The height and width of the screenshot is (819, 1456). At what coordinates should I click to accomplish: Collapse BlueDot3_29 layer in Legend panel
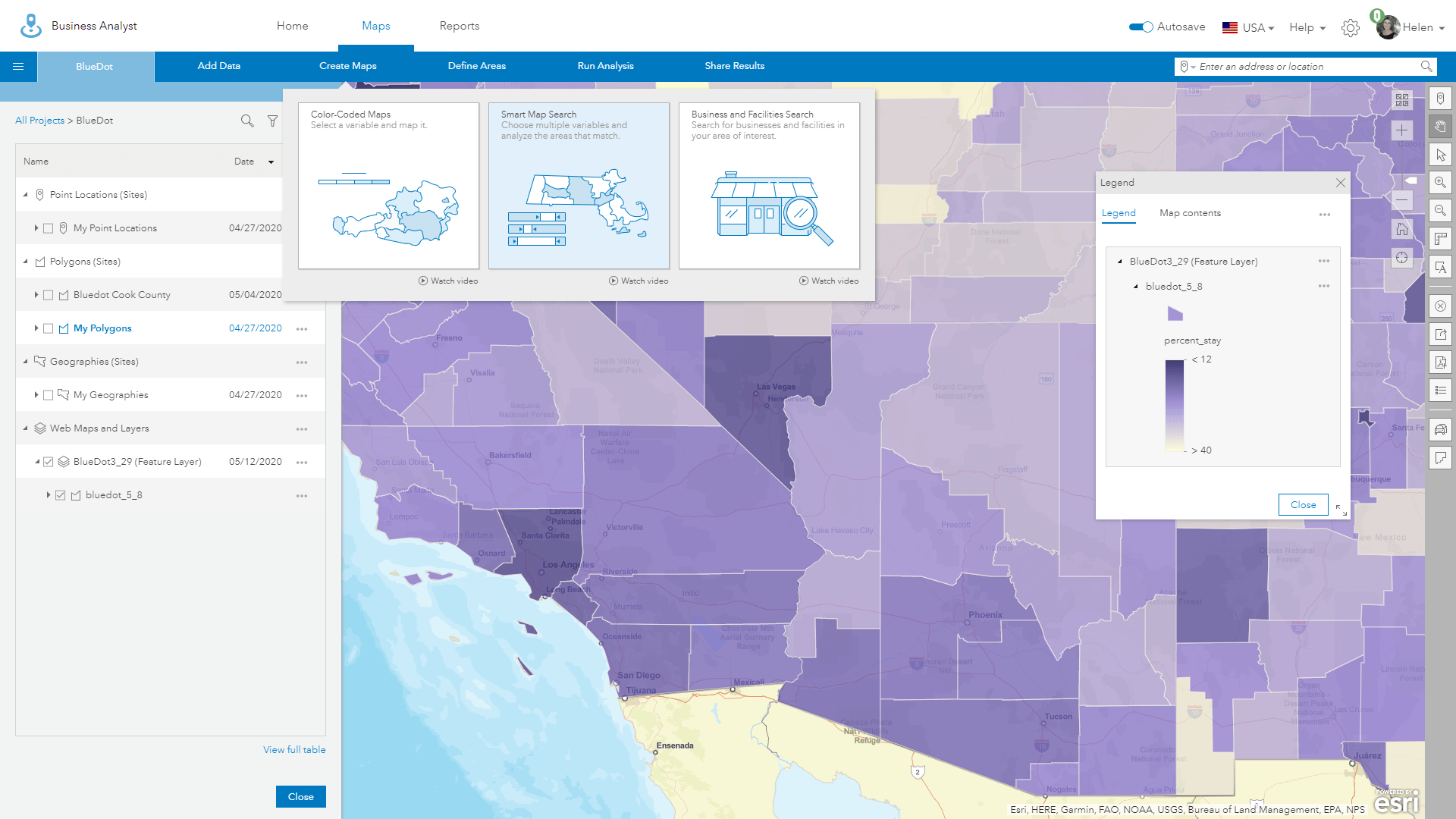click(x=1120, y=262)
